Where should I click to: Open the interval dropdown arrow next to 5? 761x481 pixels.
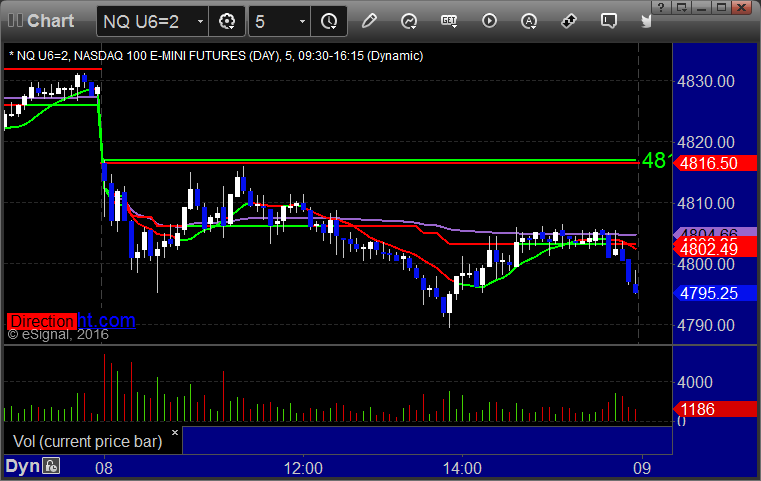[302, 21]
